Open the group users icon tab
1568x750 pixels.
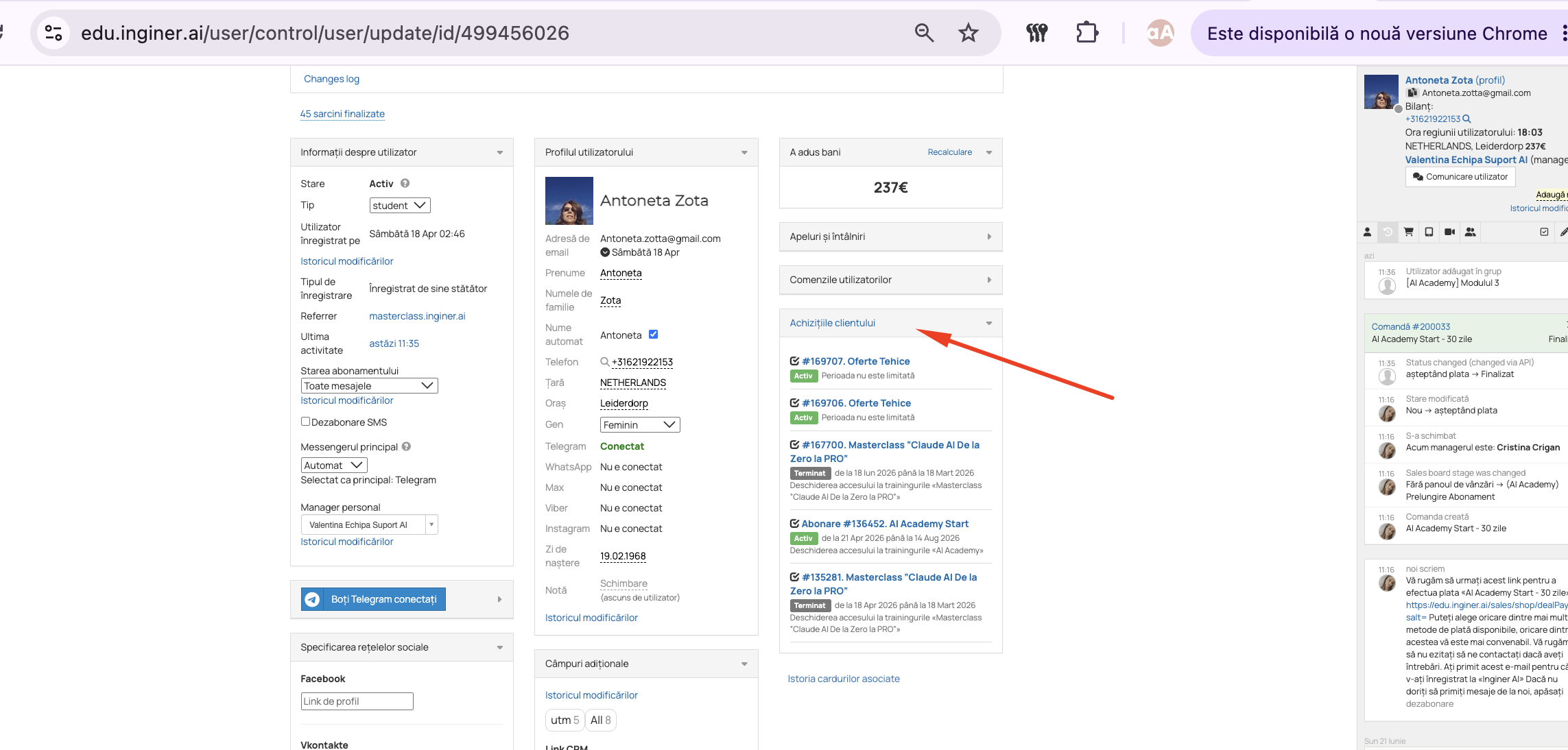click(1470, 232)
